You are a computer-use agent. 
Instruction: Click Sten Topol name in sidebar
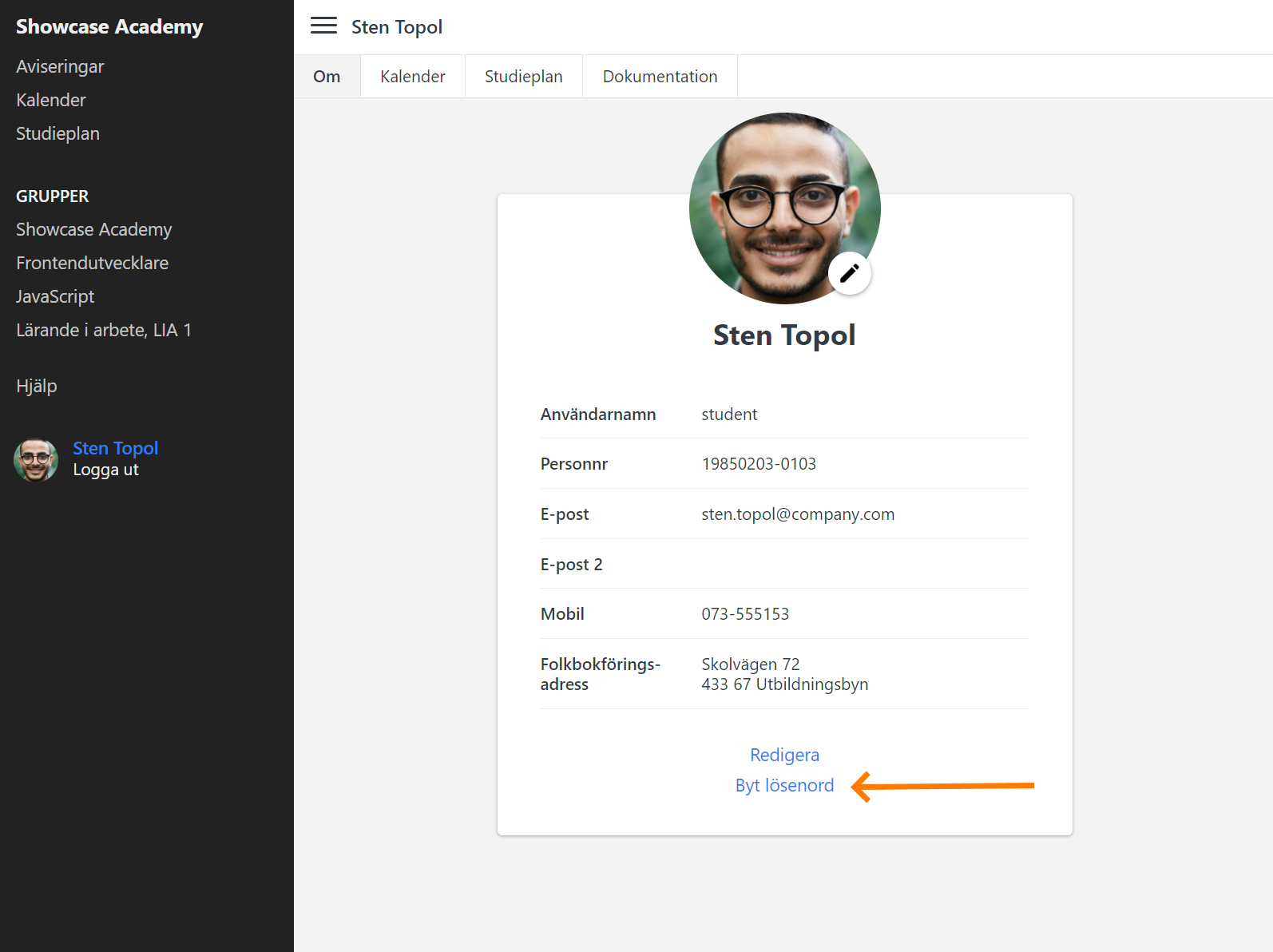(115, 448)
